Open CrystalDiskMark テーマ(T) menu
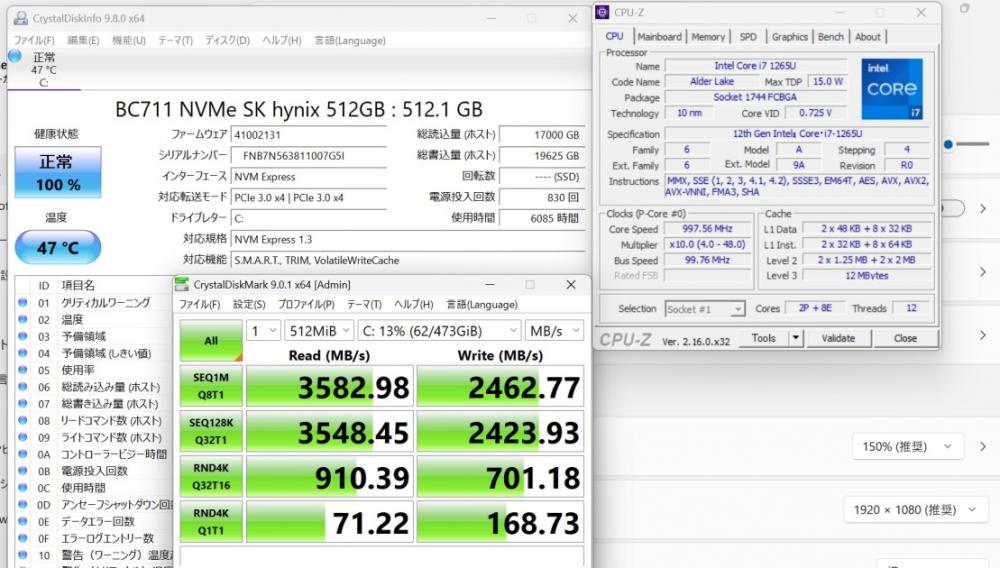This screenshot has height=568, width=1000. click(364, 305)
